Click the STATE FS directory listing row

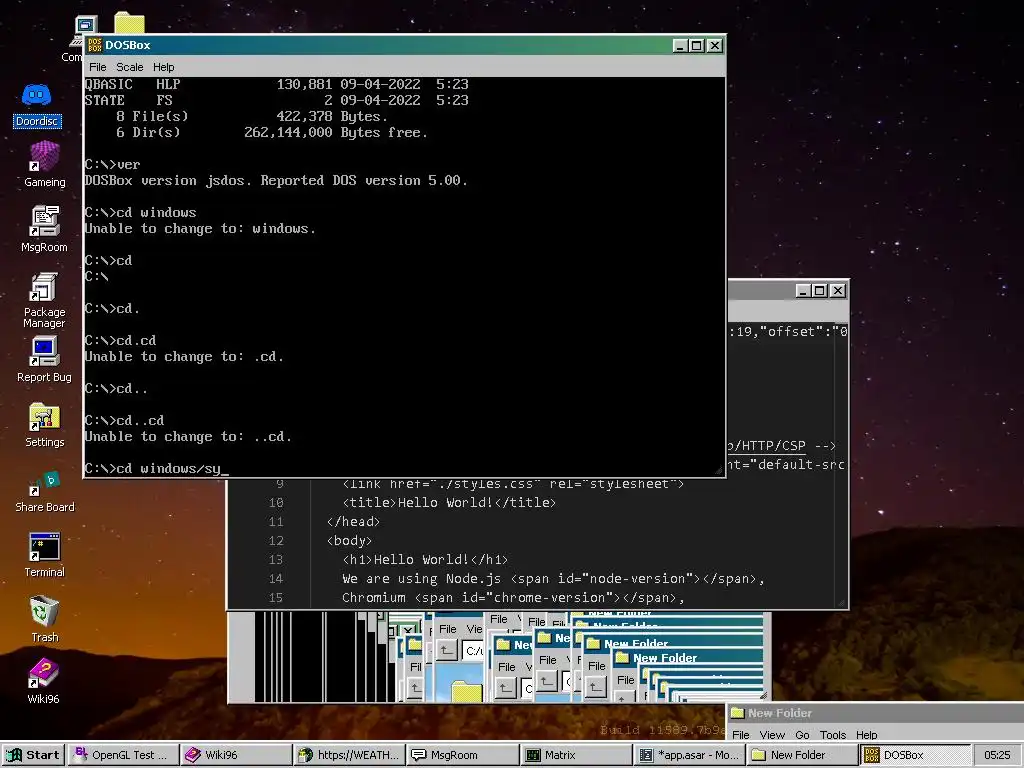[276, 100]
